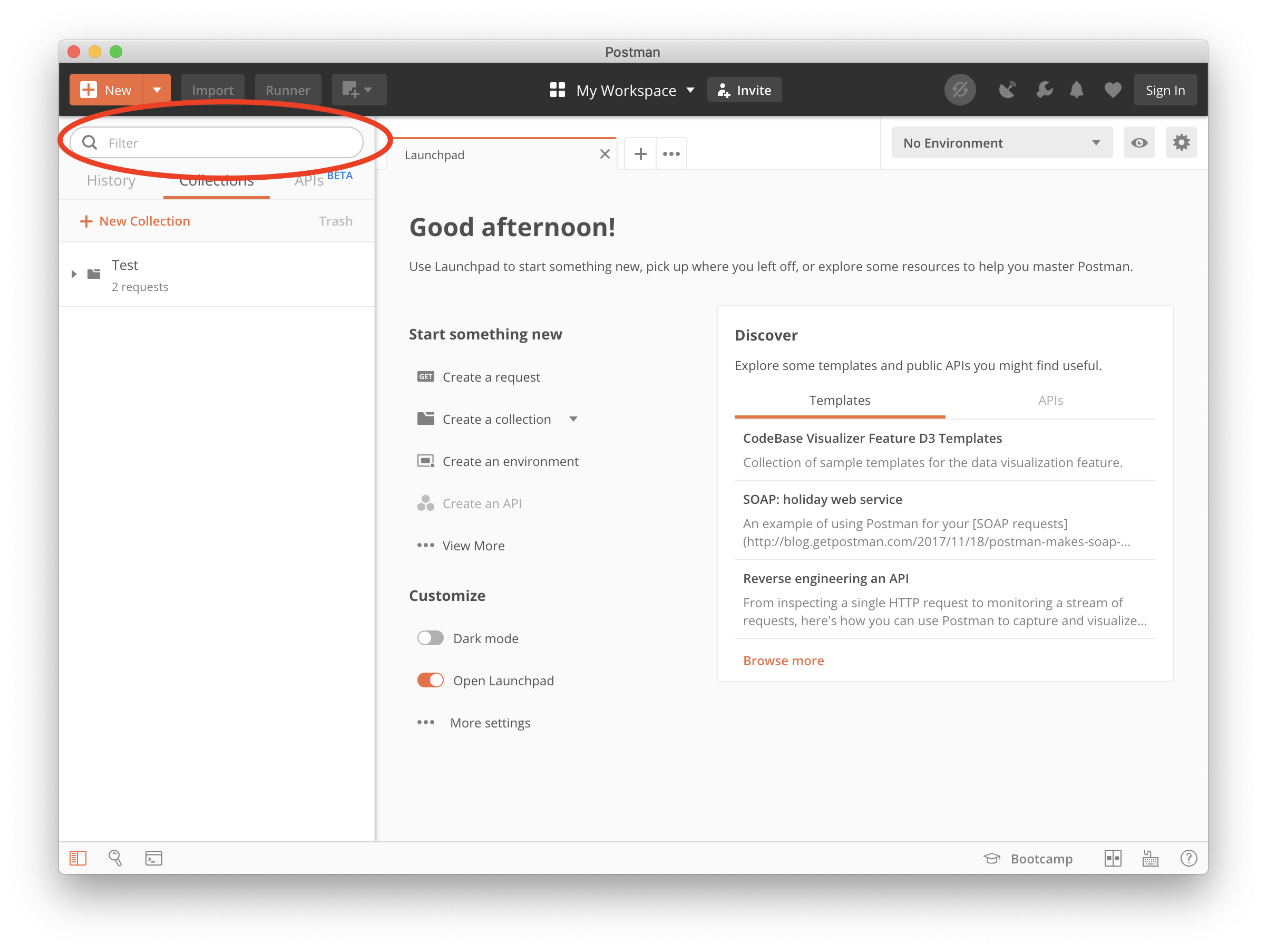Toggle Dark mode switch
Viewport: 1267px width, 952px height.
coord(430,638)
